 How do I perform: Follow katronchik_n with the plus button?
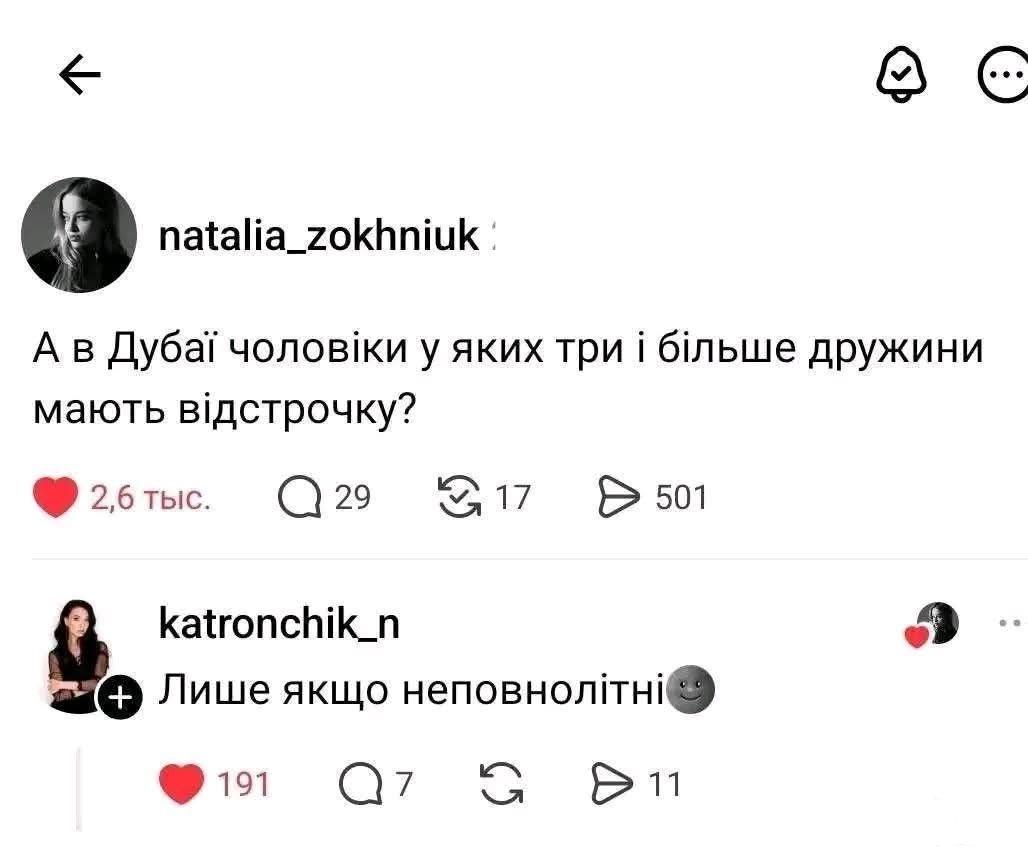pyautogui.click(x=118, y=699)
